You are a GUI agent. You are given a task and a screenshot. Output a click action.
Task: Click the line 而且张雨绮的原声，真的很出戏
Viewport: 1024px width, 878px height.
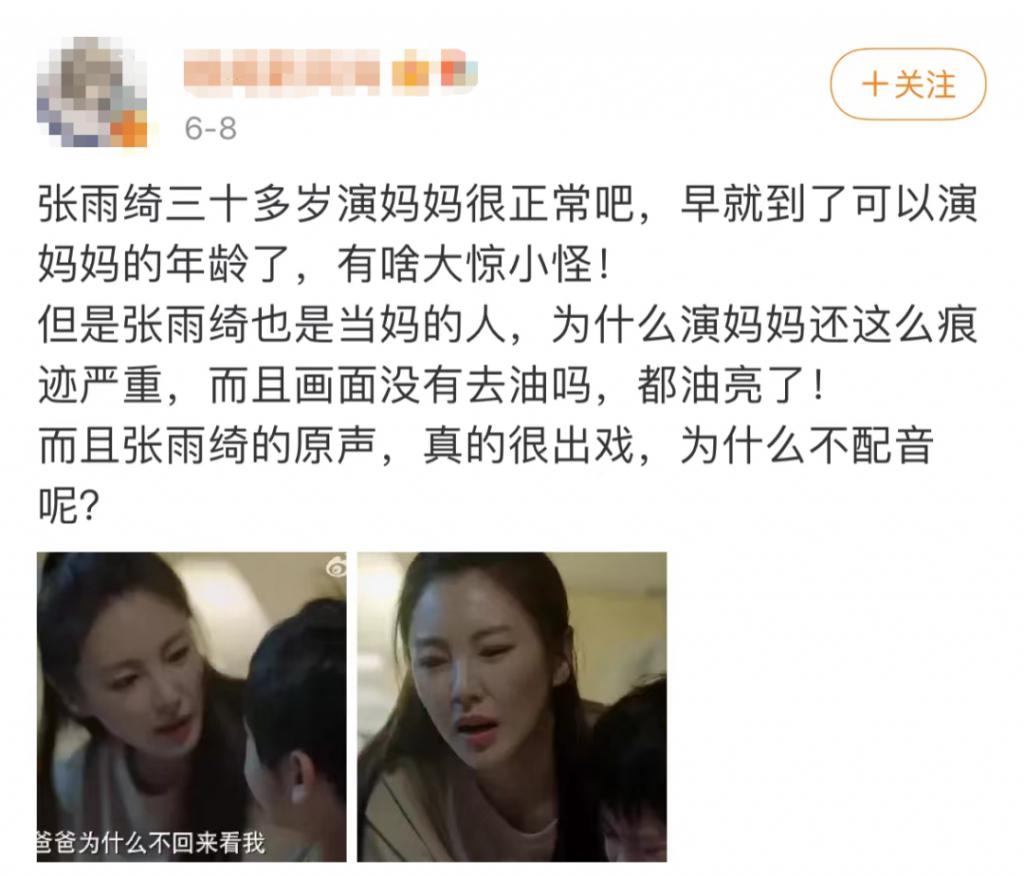486,446
